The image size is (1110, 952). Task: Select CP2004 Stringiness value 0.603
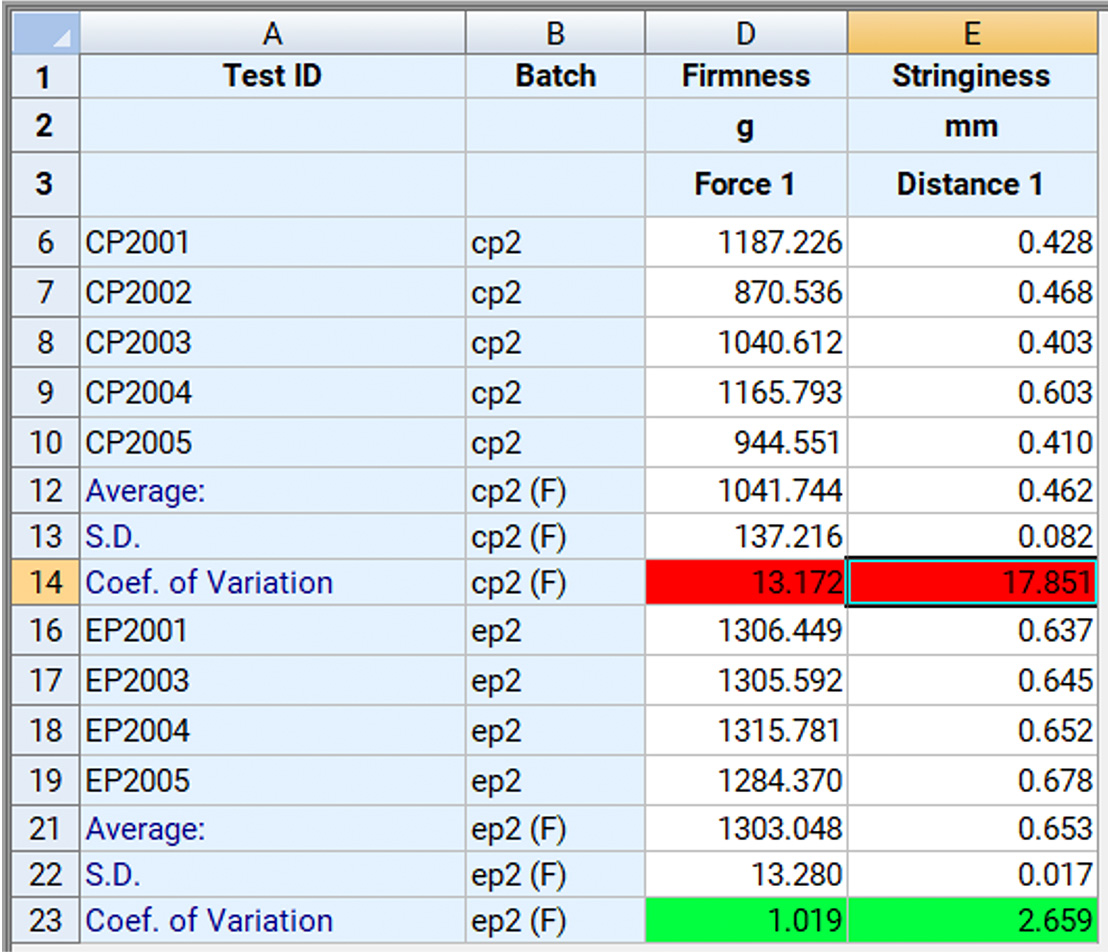971,392
